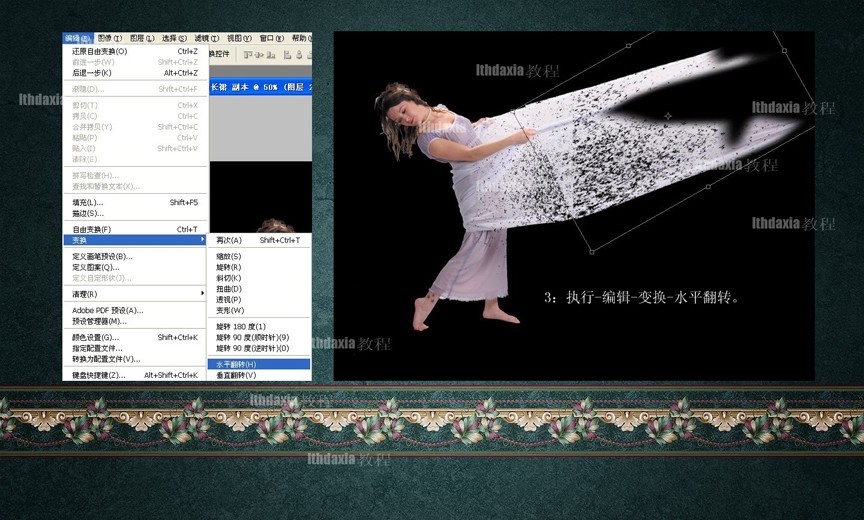The width and height of the screenshot is (864, 520).
Task: Choose 指定配置文件... entry
Action: click(x=135, y=348)
